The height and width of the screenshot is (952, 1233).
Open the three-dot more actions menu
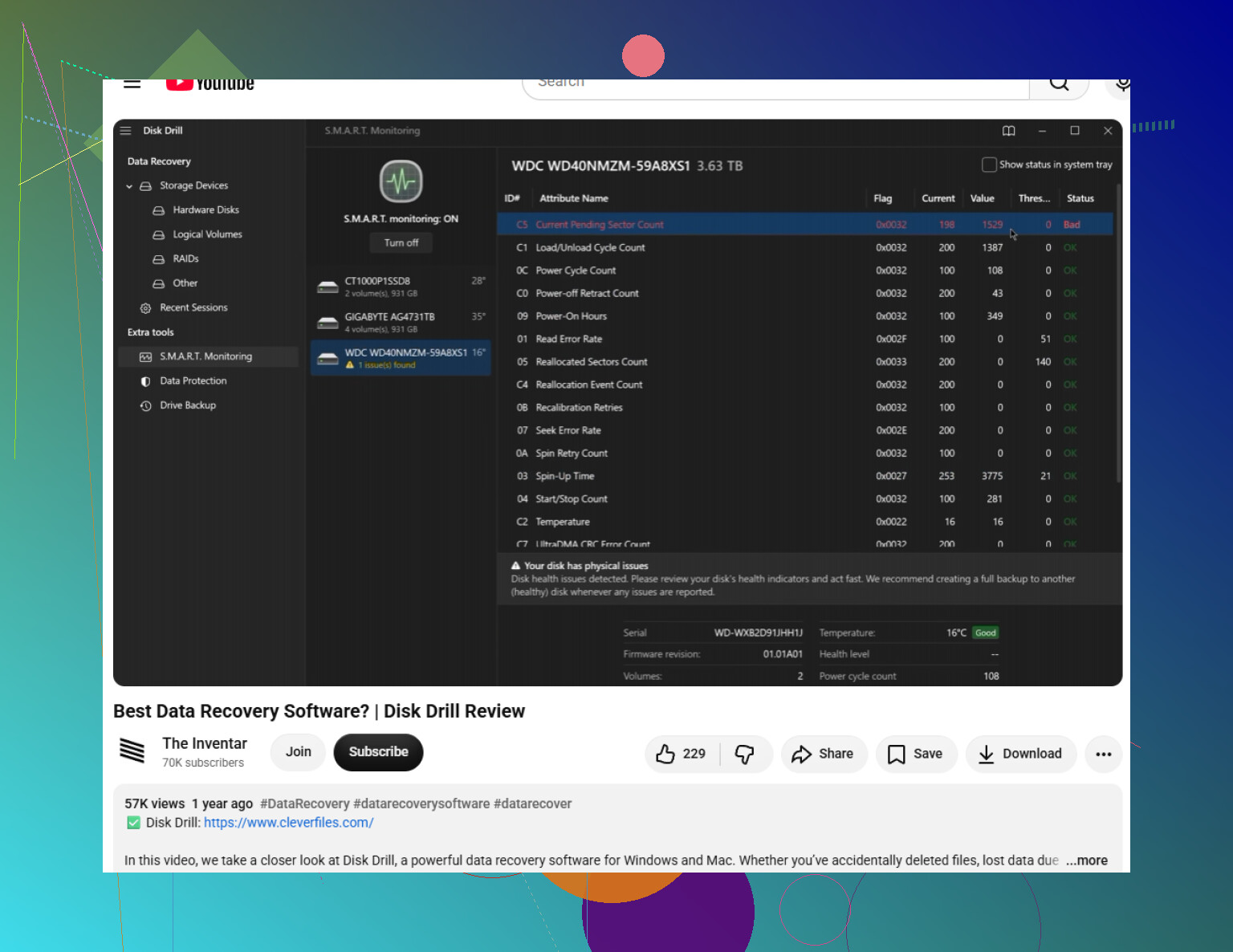coord(1103,754)
